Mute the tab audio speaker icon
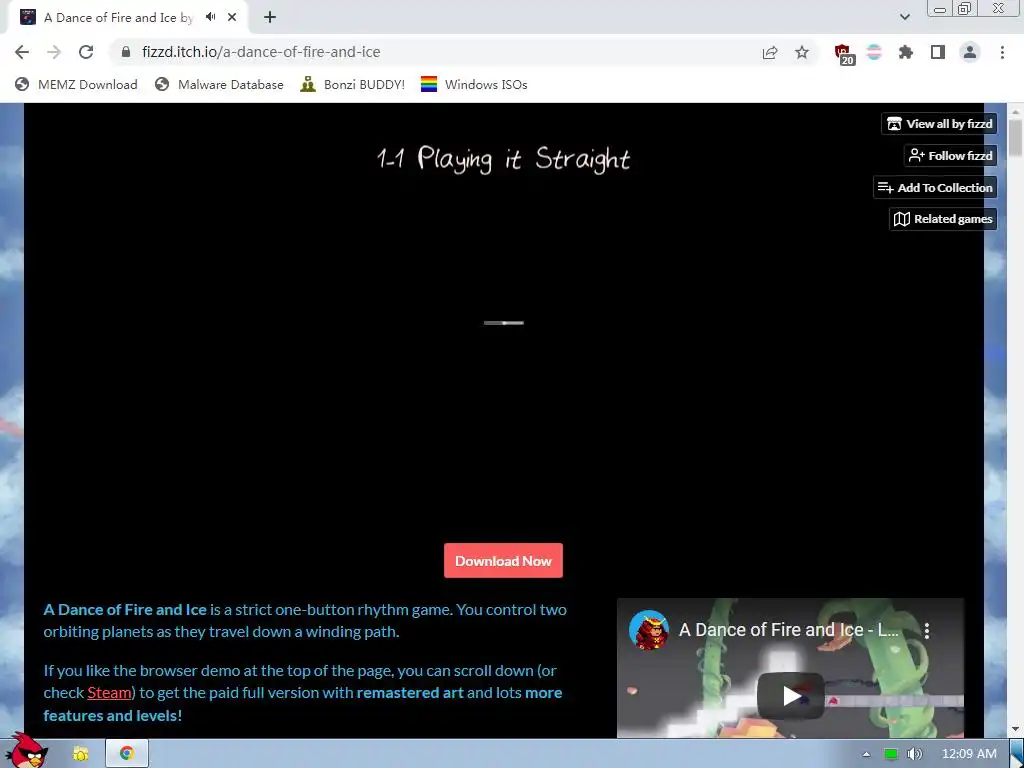Screen dimensions: 1024x768 [210, 17]
